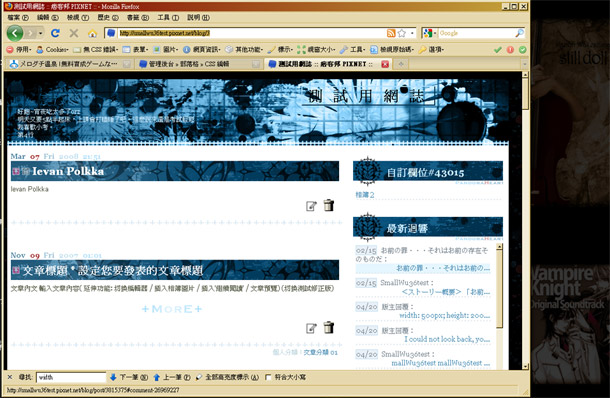The image size is (610, 398).
Task: Reload the page with the Refresh icon
Action: tap(55, 33)
